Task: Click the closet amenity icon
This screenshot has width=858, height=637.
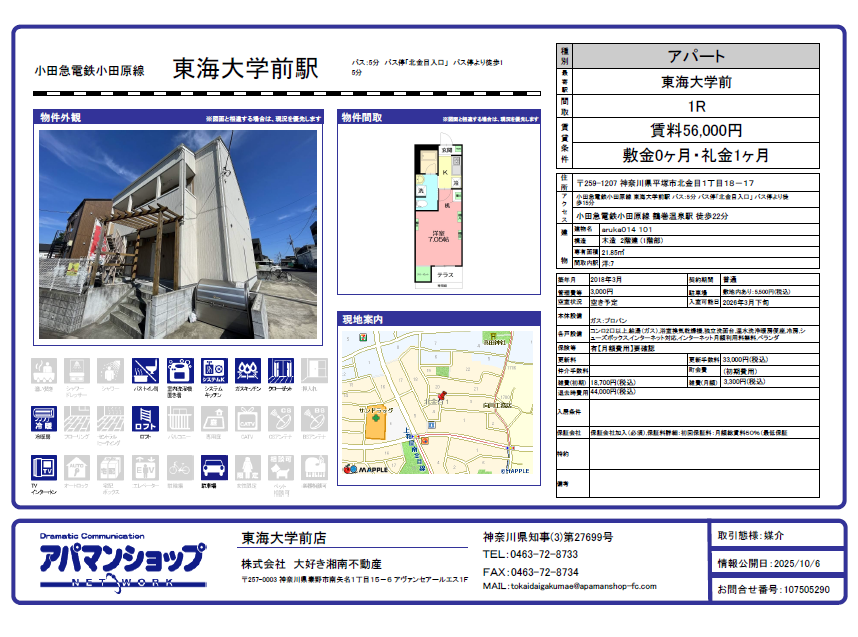Action: [x=281, y=372]
